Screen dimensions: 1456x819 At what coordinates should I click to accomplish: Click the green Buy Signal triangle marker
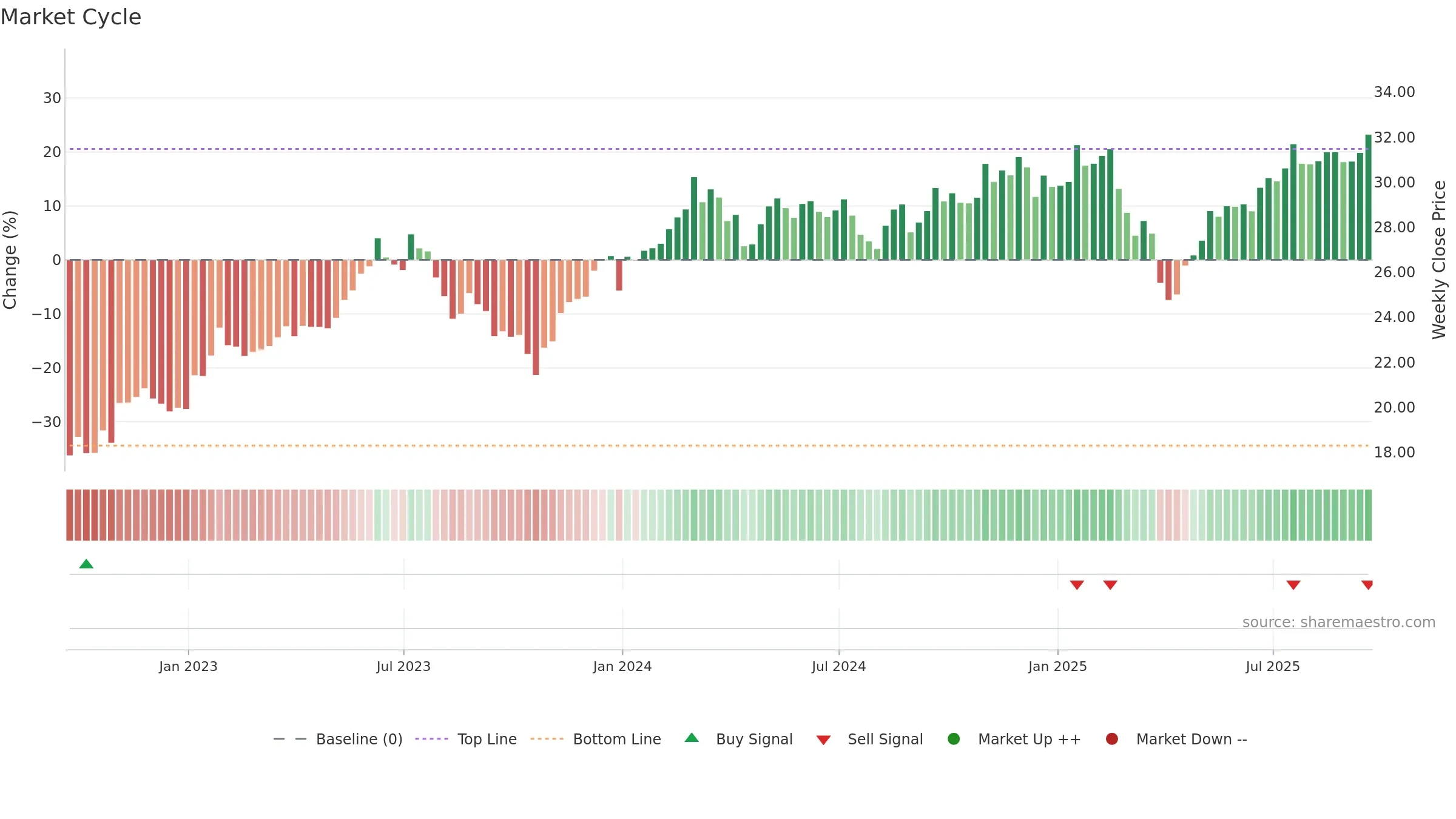86,564
